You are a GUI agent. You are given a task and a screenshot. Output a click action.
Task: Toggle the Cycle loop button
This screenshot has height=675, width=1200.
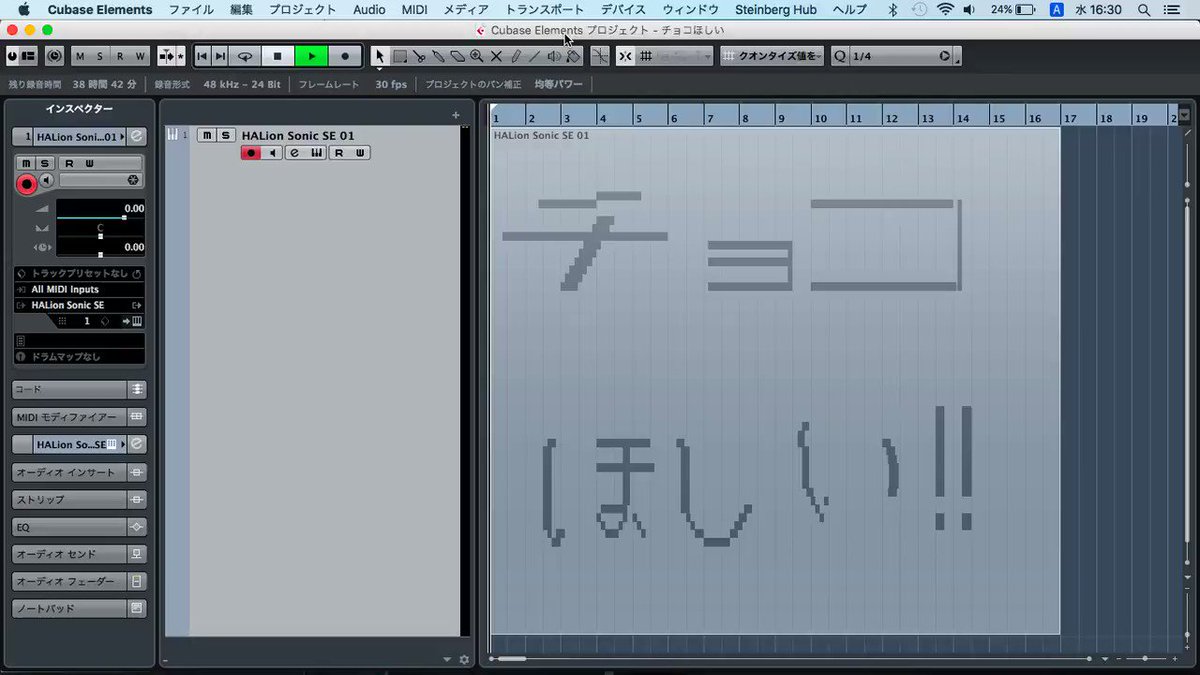[245, 57]
